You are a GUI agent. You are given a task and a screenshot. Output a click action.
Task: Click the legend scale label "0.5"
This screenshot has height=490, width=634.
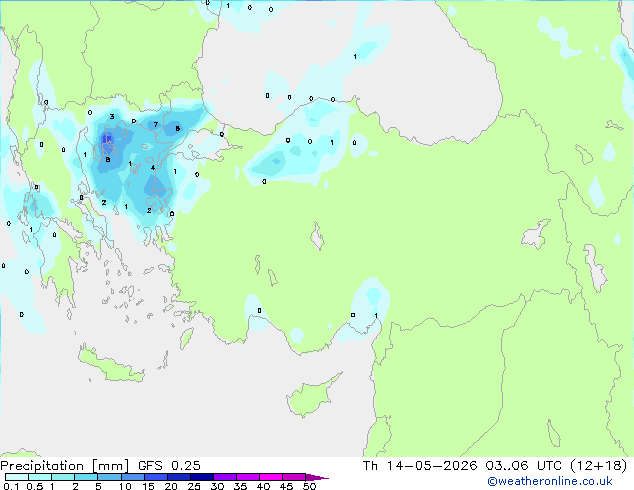(34, 486)
